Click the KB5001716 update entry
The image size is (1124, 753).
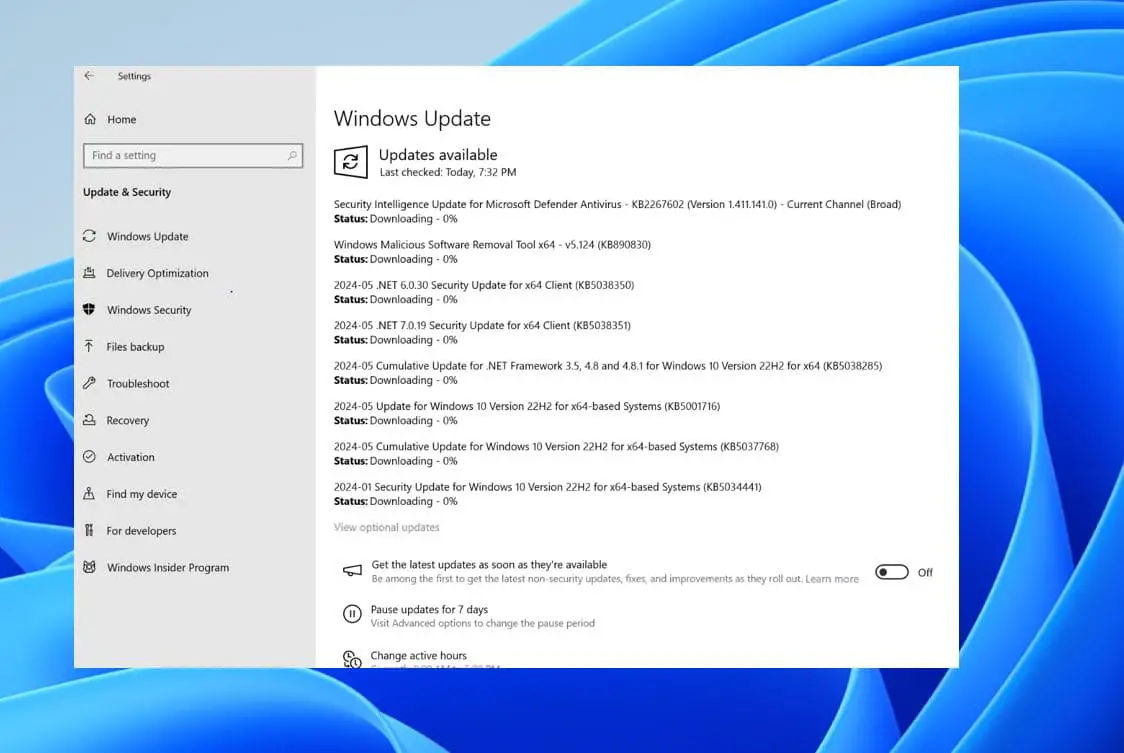pyautogui.click(x=527, y=406)
